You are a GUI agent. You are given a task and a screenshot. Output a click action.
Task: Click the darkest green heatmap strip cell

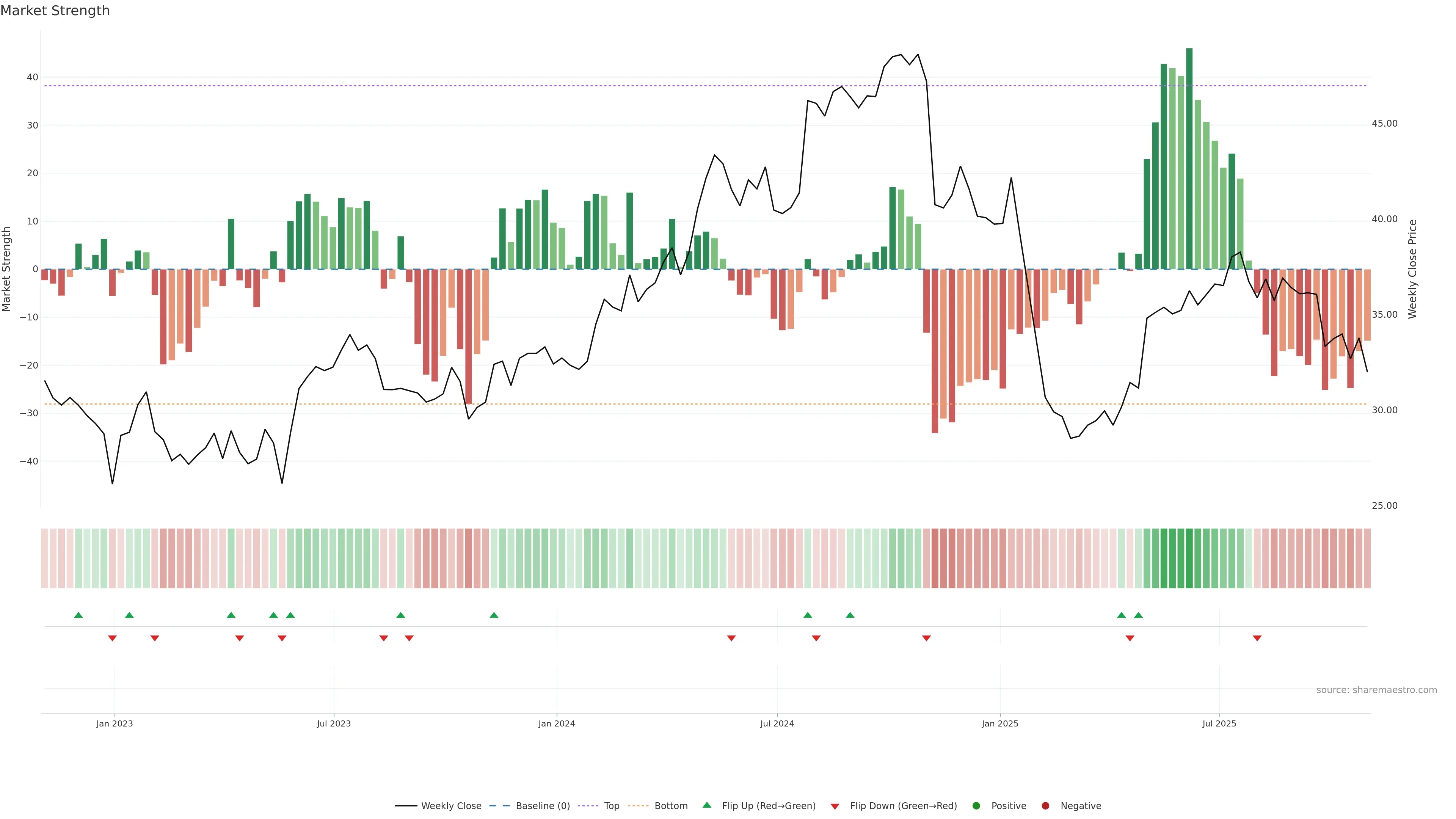[x=1189, y=559]
